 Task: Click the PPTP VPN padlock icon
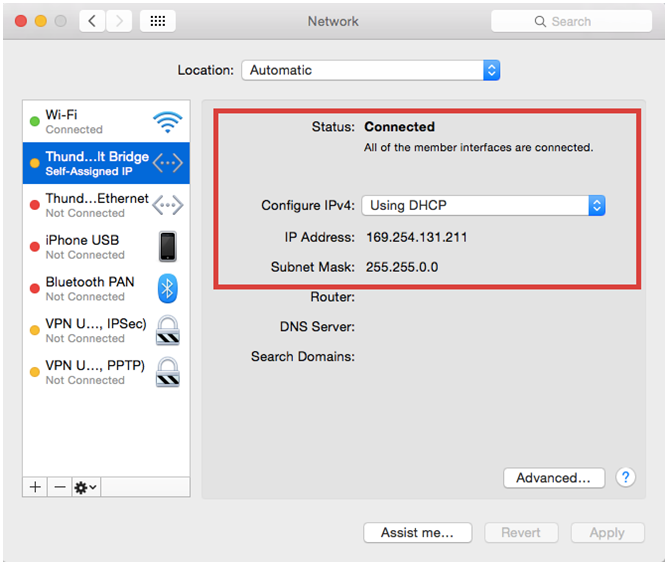click(168, 372)
